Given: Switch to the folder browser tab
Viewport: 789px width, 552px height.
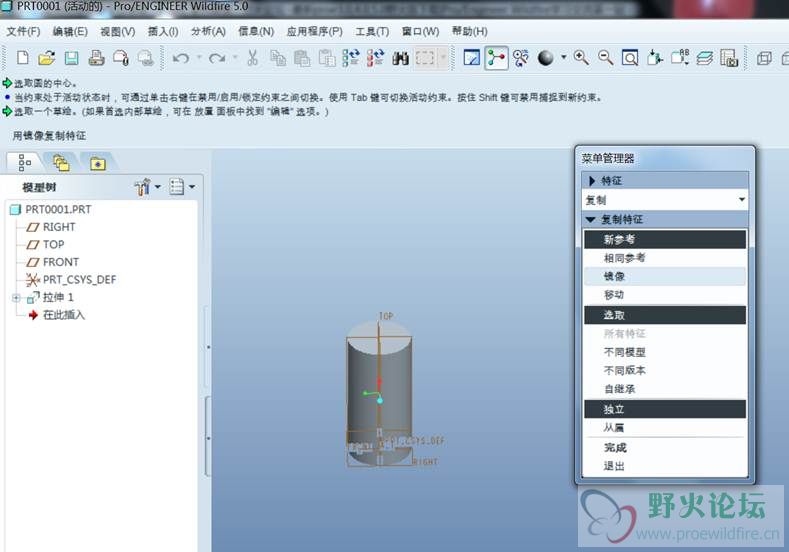Looking at the screenshot, I should click(x=61, y=163).
